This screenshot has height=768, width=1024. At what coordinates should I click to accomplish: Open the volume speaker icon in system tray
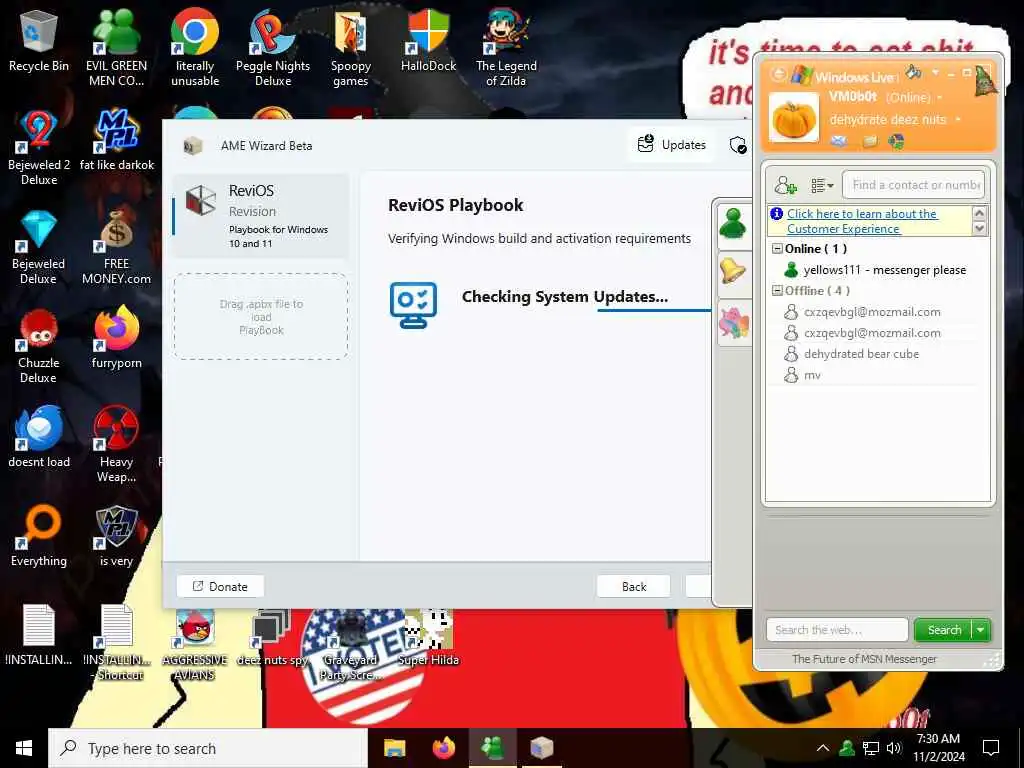(894, 748)
